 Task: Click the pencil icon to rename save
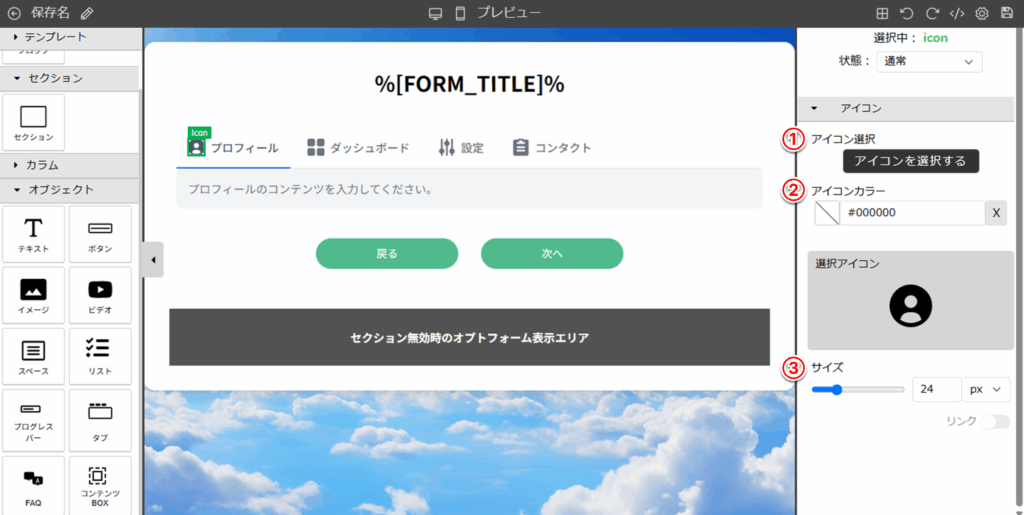[x=87, y=14]
